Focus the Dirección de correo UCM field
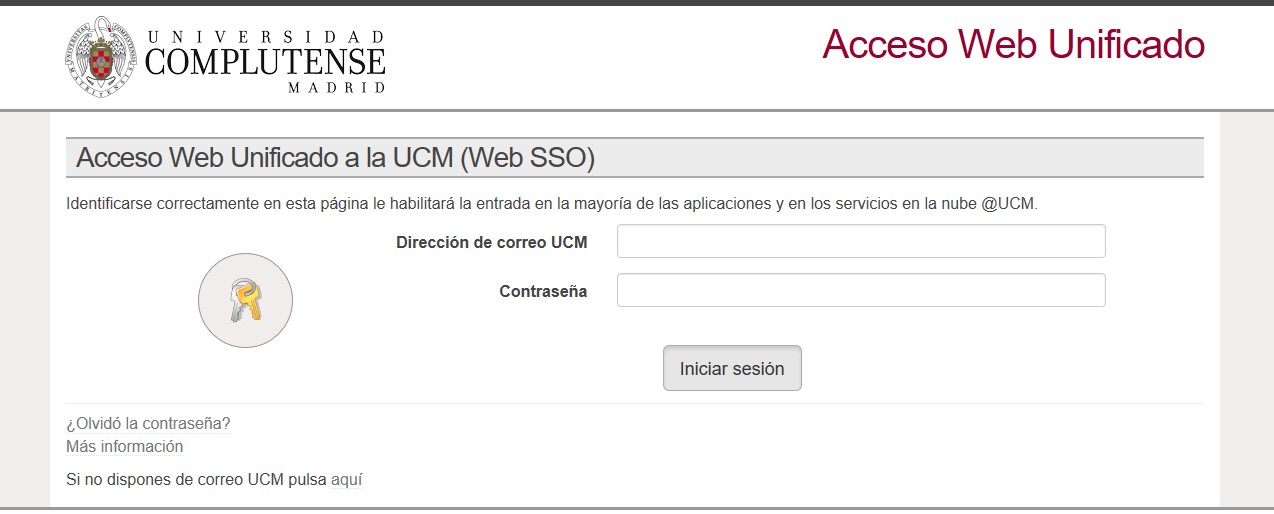Screen dimensions: 1274x514 tap(861, 241)
